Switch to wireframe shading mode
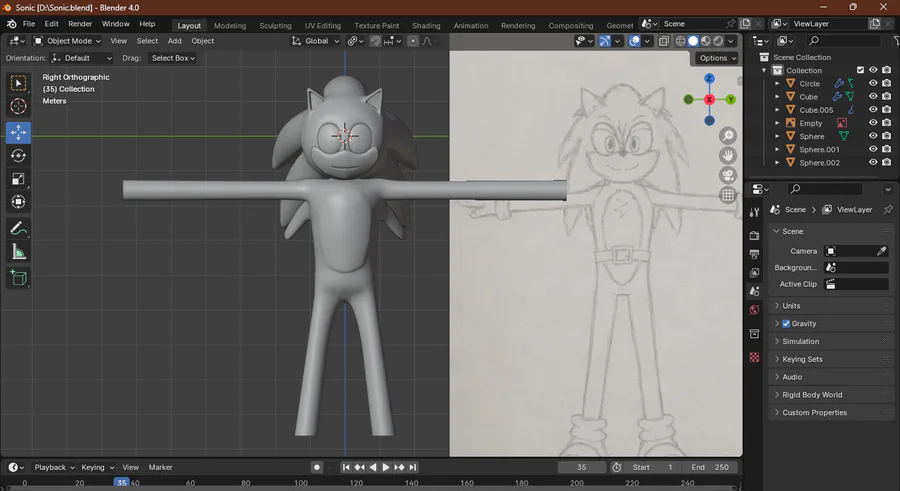This screenshot has height=491, width=900. click(x=680, y=41)
